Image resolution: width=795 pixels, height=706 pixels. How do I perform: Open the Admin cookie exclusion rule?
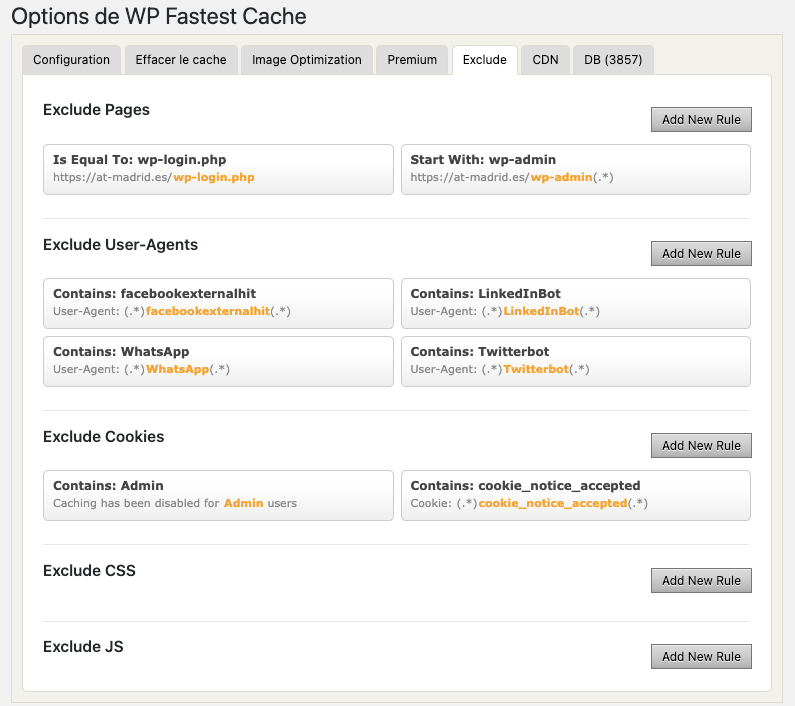coord(218,495)
